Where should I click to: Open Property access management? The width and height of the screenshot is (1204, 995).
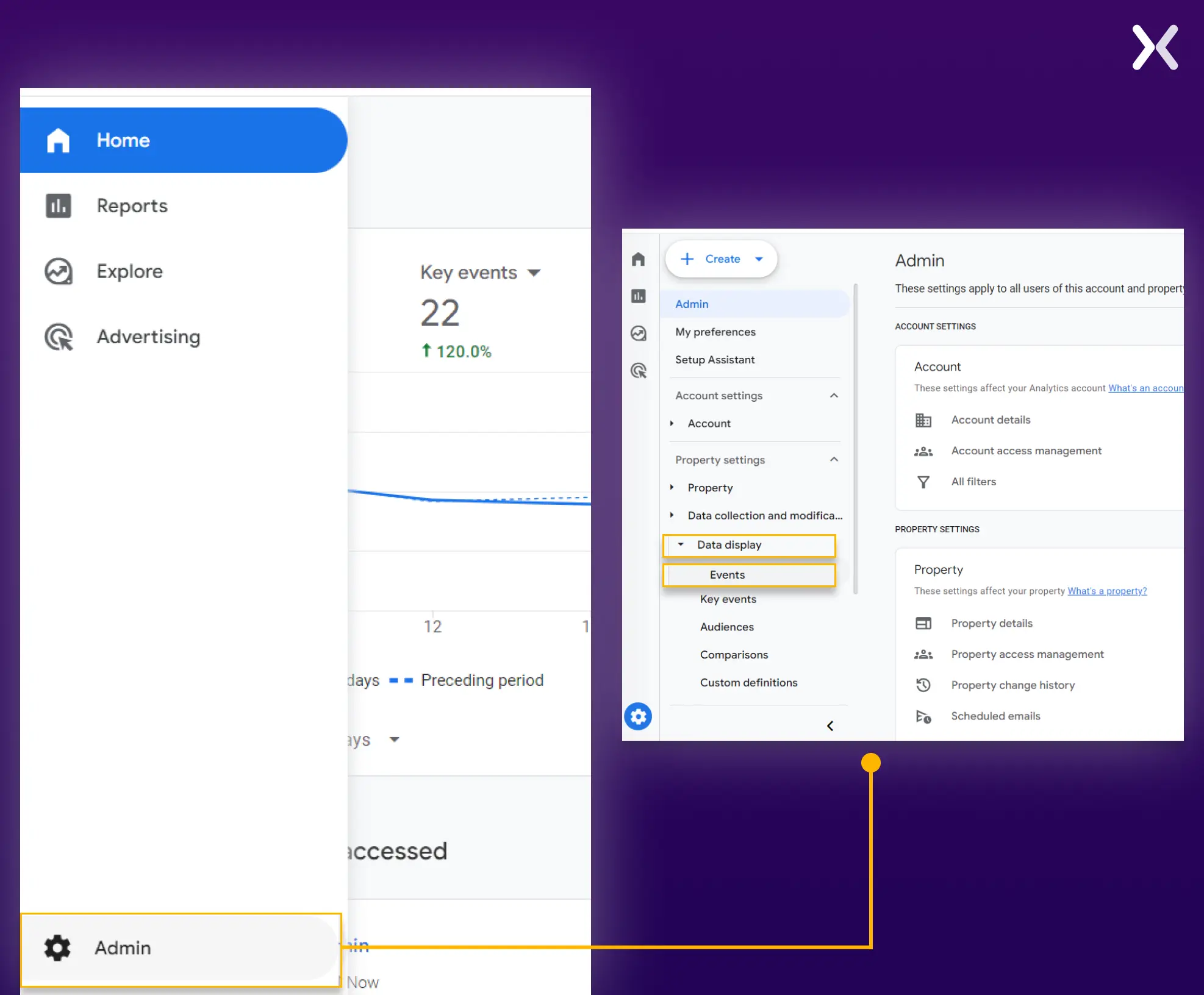click(x=1027, y=654)
